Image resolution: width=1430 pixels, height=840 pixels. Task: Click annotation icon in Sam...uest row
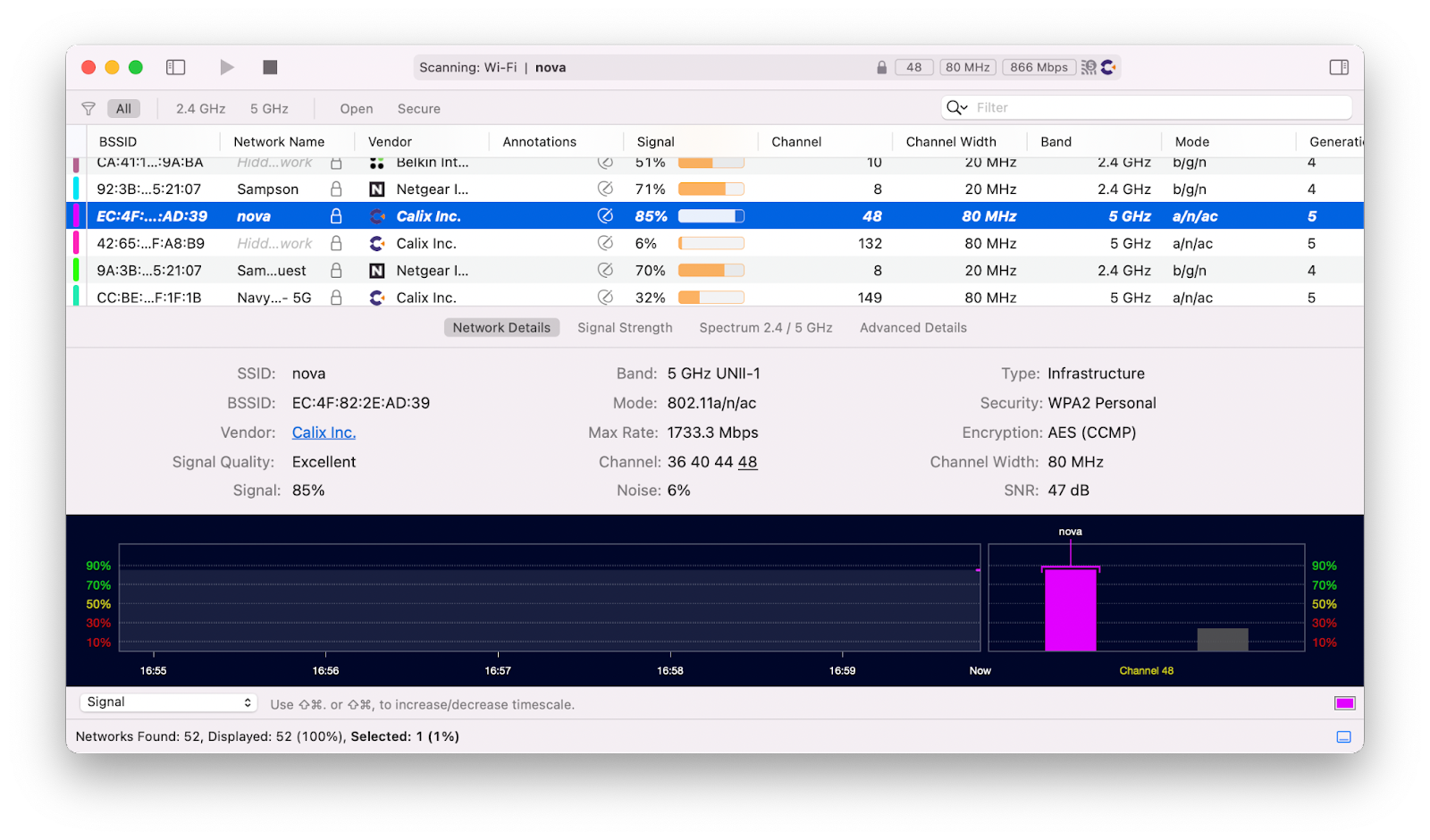[x=605, y=270]
